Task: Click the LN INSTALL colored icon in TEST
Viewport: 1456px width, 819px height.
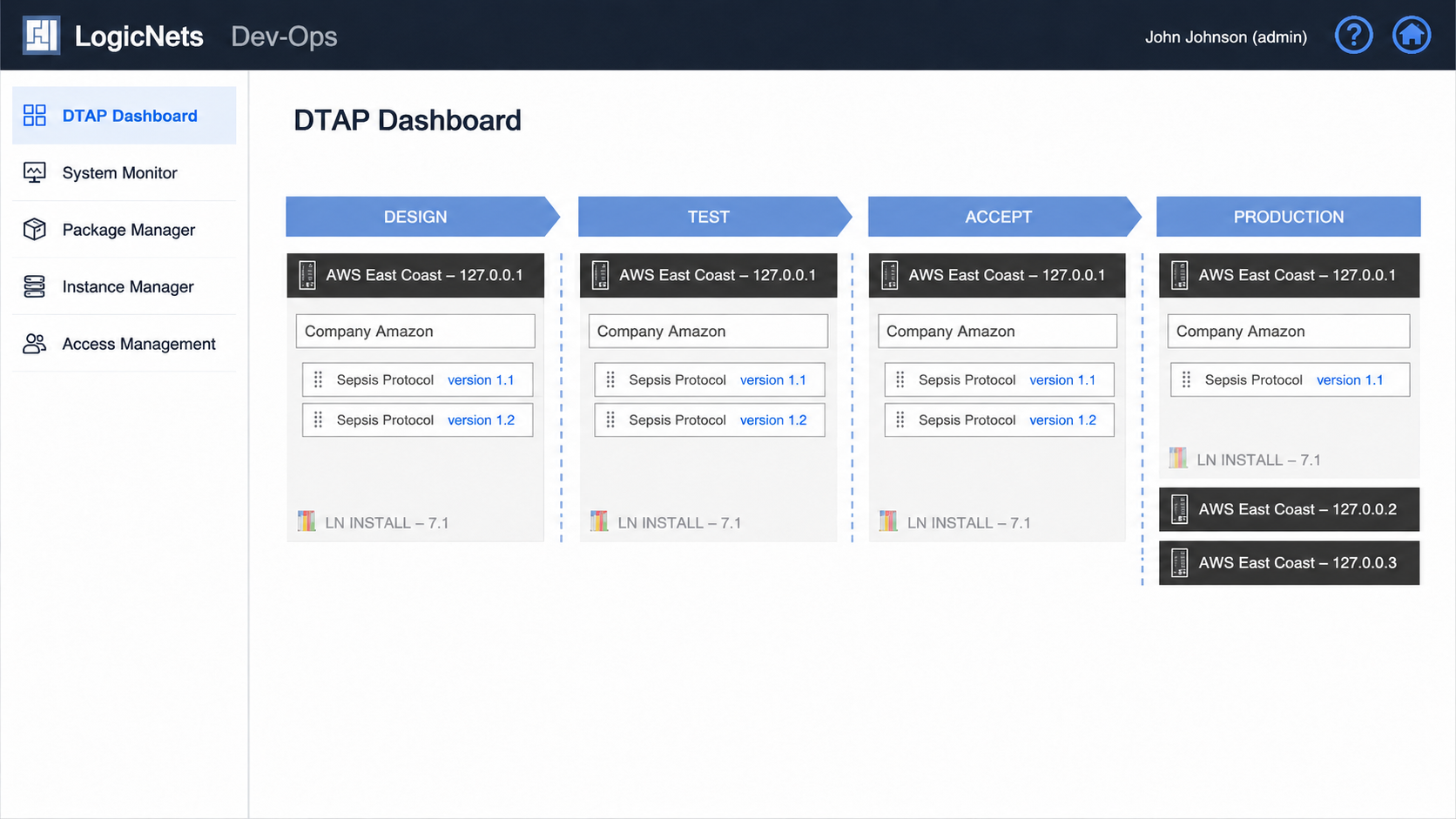Action: (x=599, y=521)
